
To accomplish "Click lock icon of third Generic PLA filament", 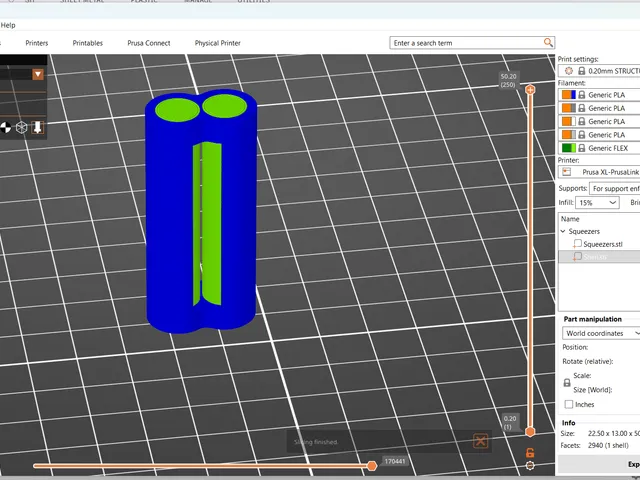I will point(582,121).
